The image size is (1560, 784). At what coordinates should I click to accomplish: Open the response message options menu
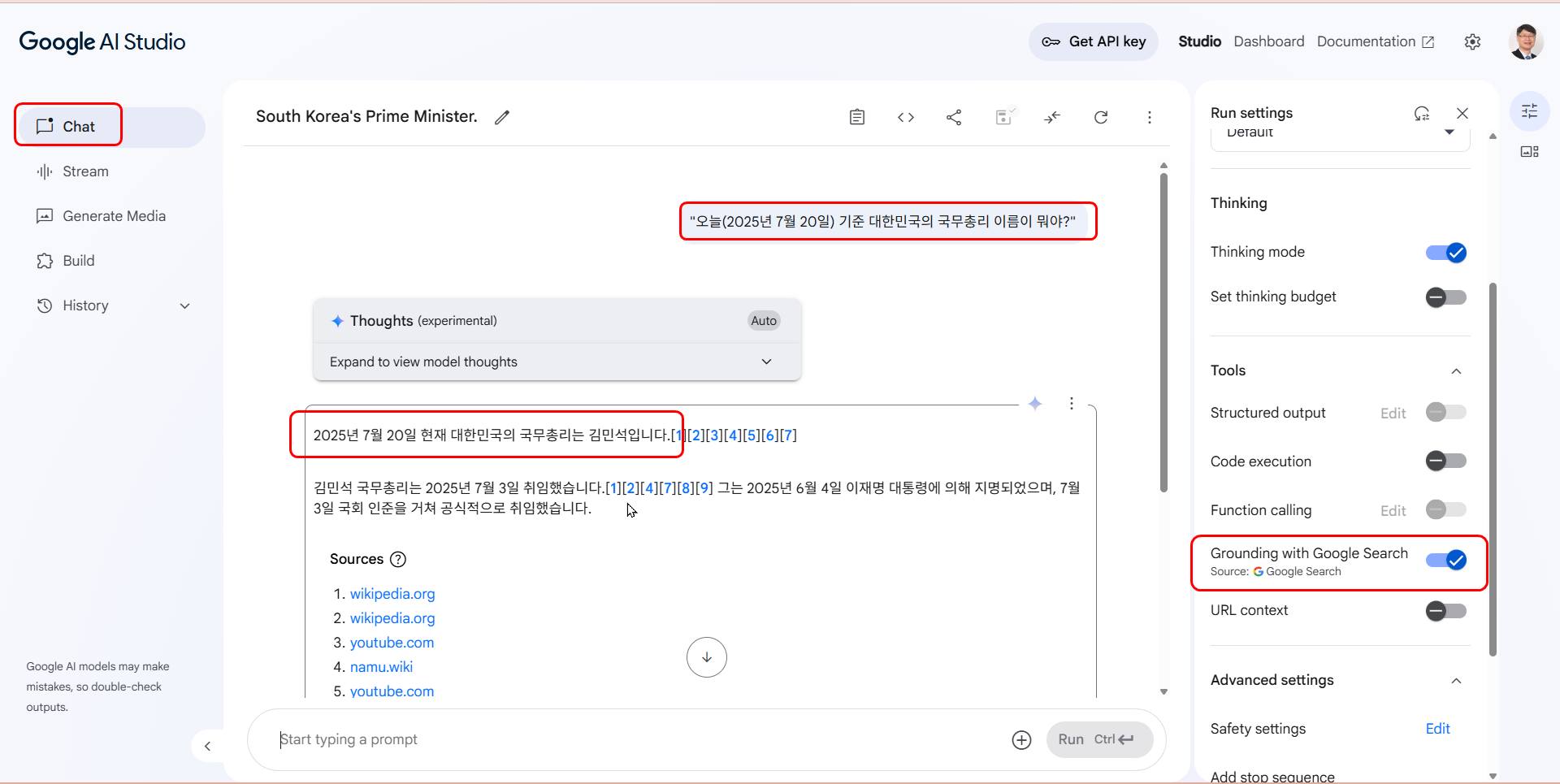(1072, 403)
